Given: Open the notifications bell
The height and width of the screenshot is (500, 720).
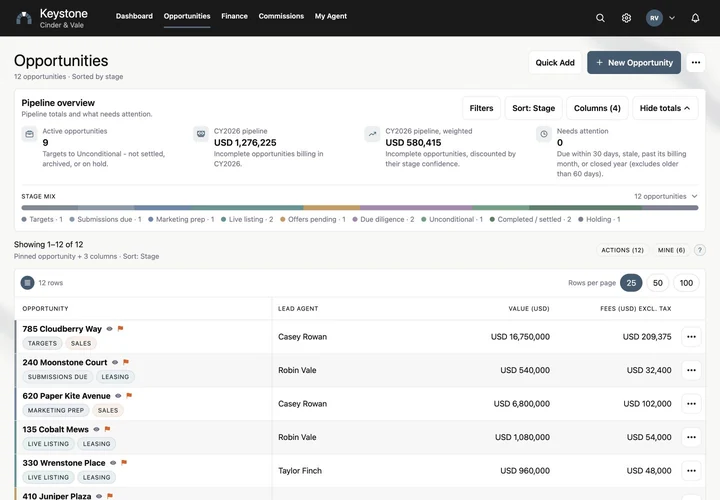Looking at the screenshot, I should pos(695,18).
